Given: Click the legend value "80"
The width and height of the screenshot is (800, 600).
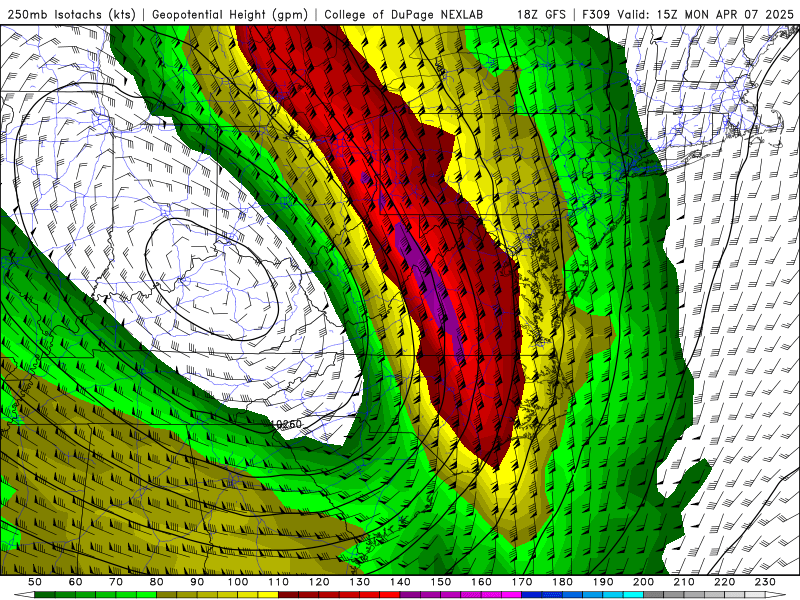Looking at the screenshot, I should pyautogui.click(x=157, y=582).
